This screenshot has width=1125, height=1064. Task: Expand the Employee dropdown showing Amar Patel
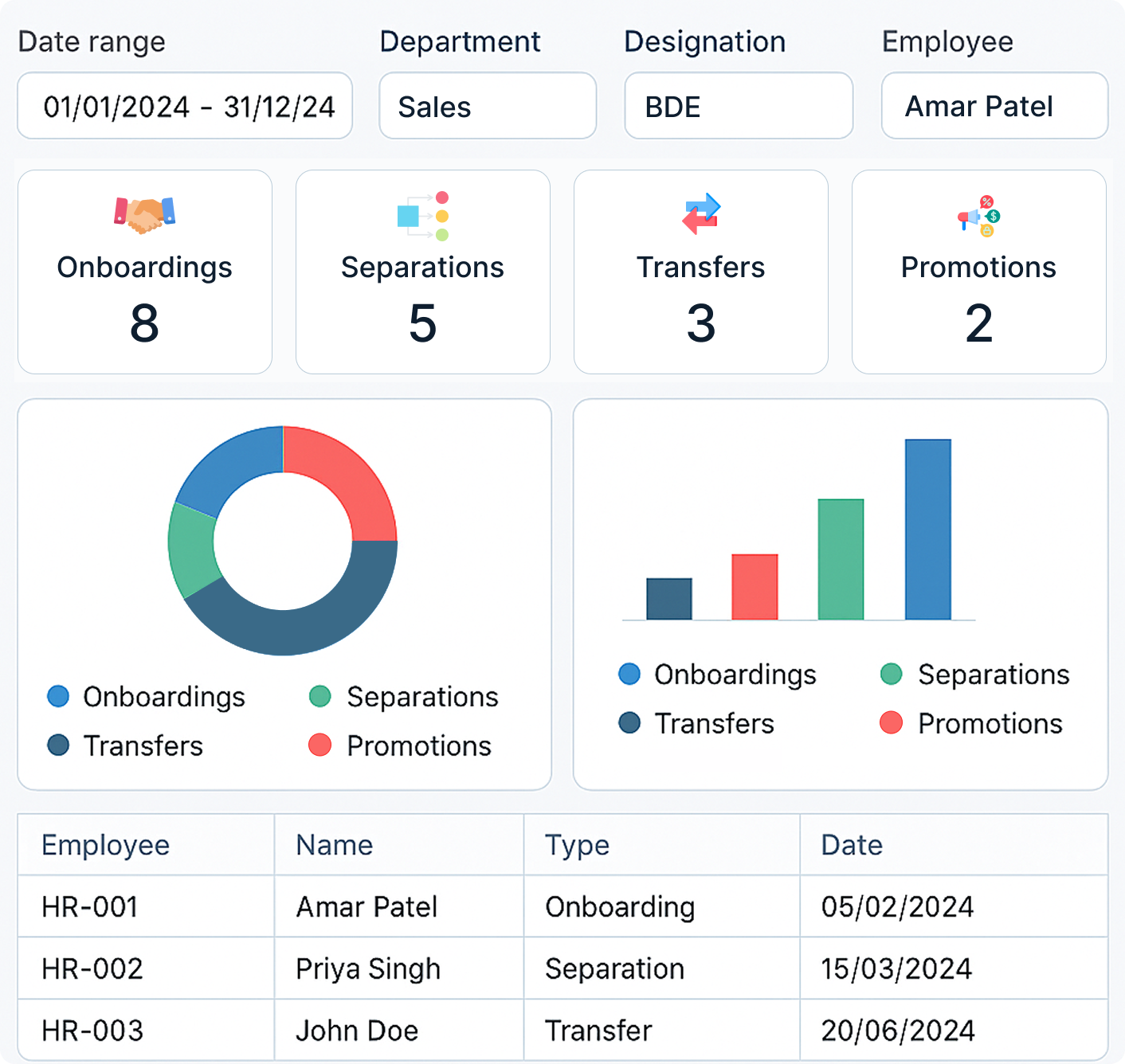click(994, 106)
